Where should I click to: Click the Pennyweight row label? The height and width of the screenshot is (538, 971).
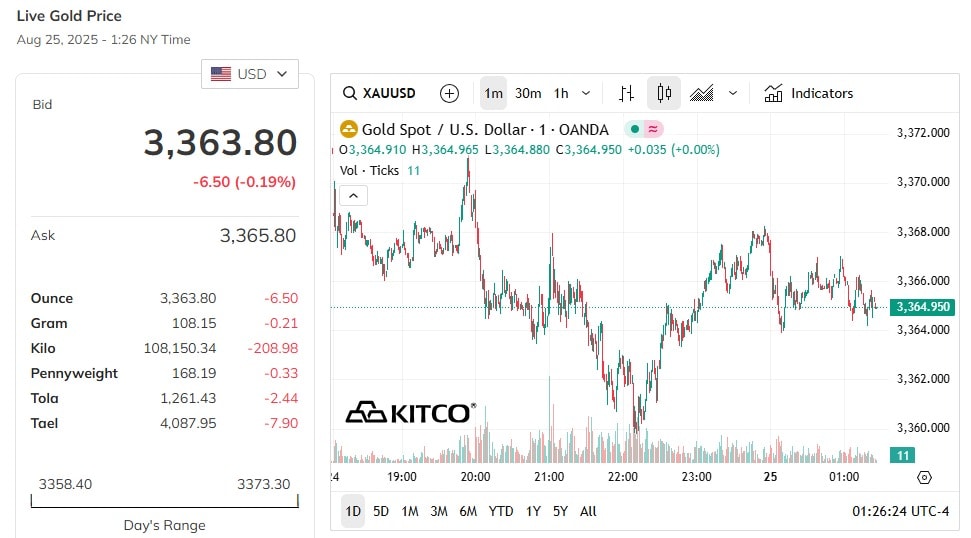point(74,373)
